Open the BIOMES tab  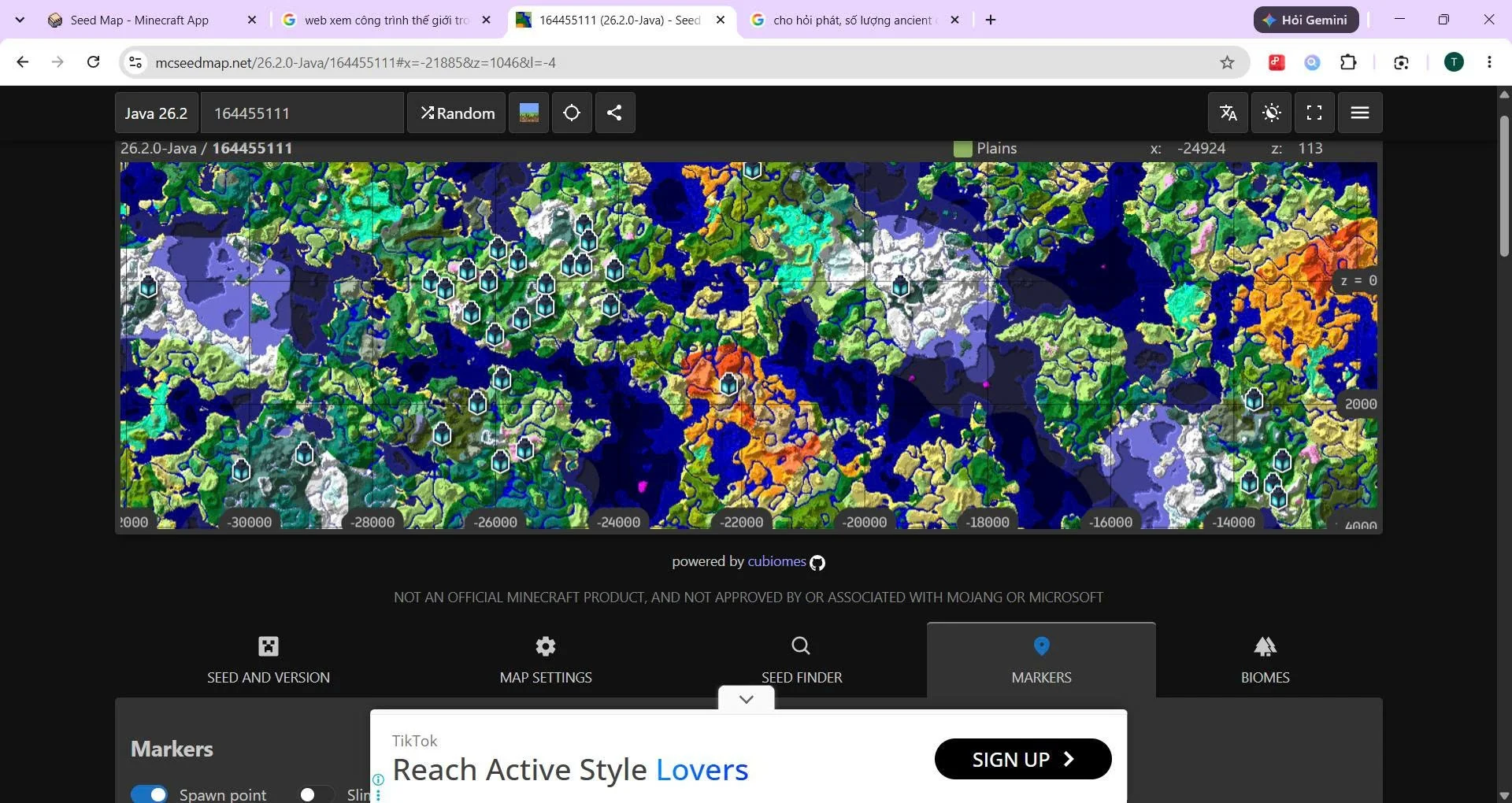tap(1266, 660)
